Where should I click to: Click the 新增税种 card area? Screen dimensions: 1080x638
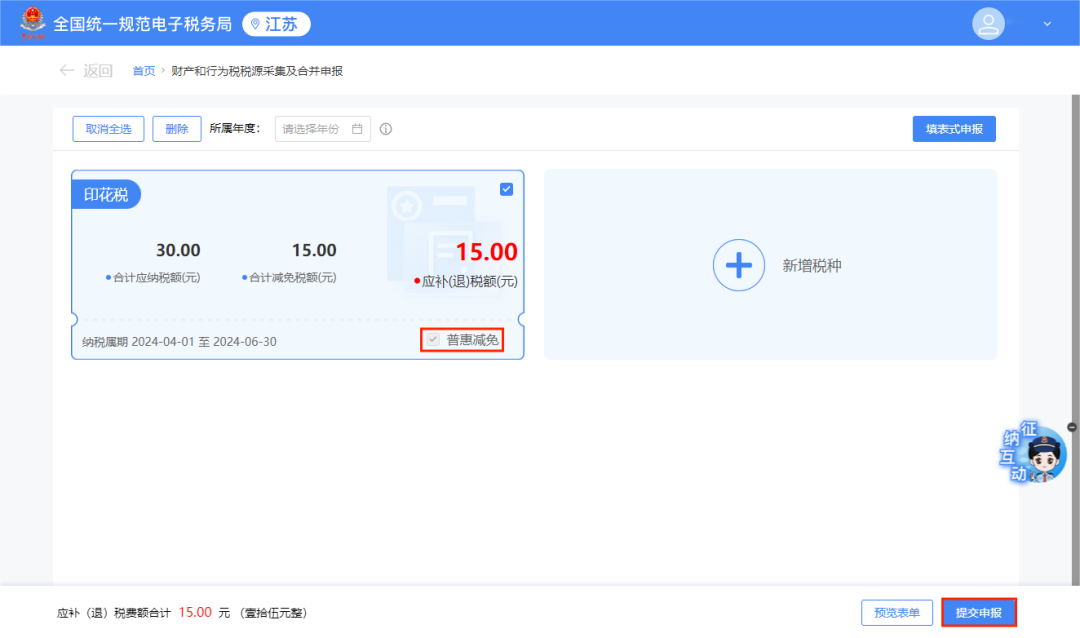tap(770, 265)
